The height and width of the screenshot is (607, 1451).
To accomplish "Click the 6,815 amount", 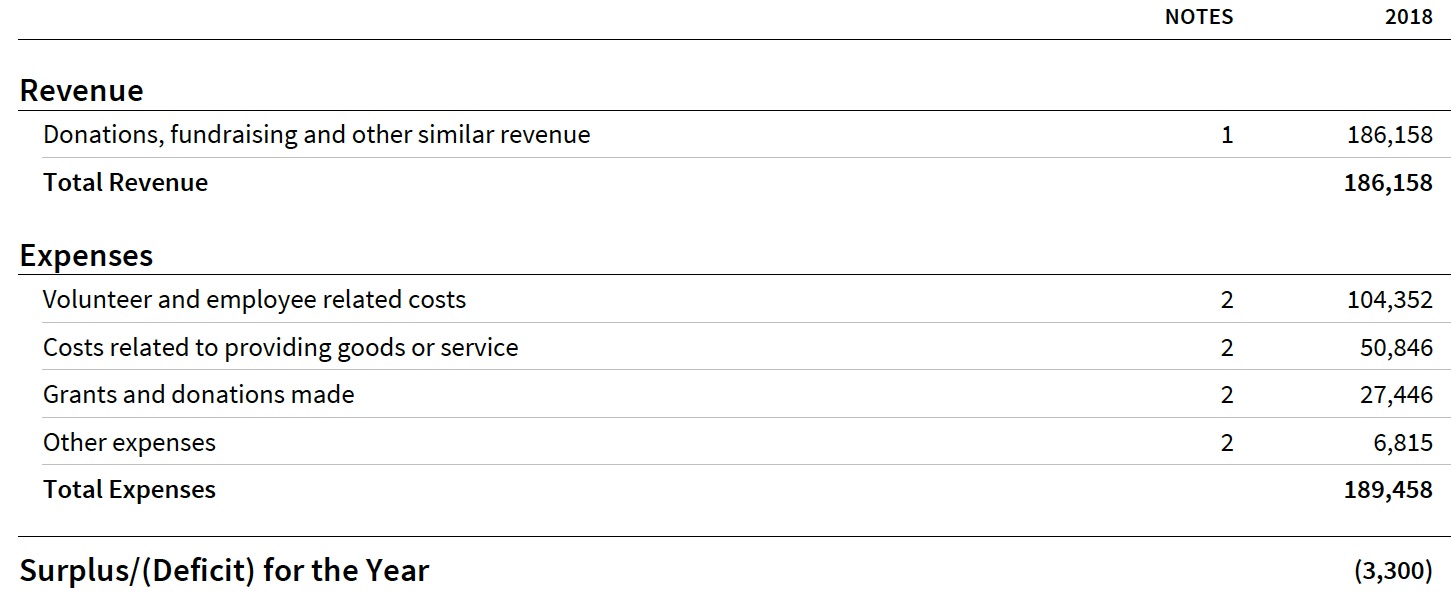I will pyautogui.click(x=1402, y=443).
